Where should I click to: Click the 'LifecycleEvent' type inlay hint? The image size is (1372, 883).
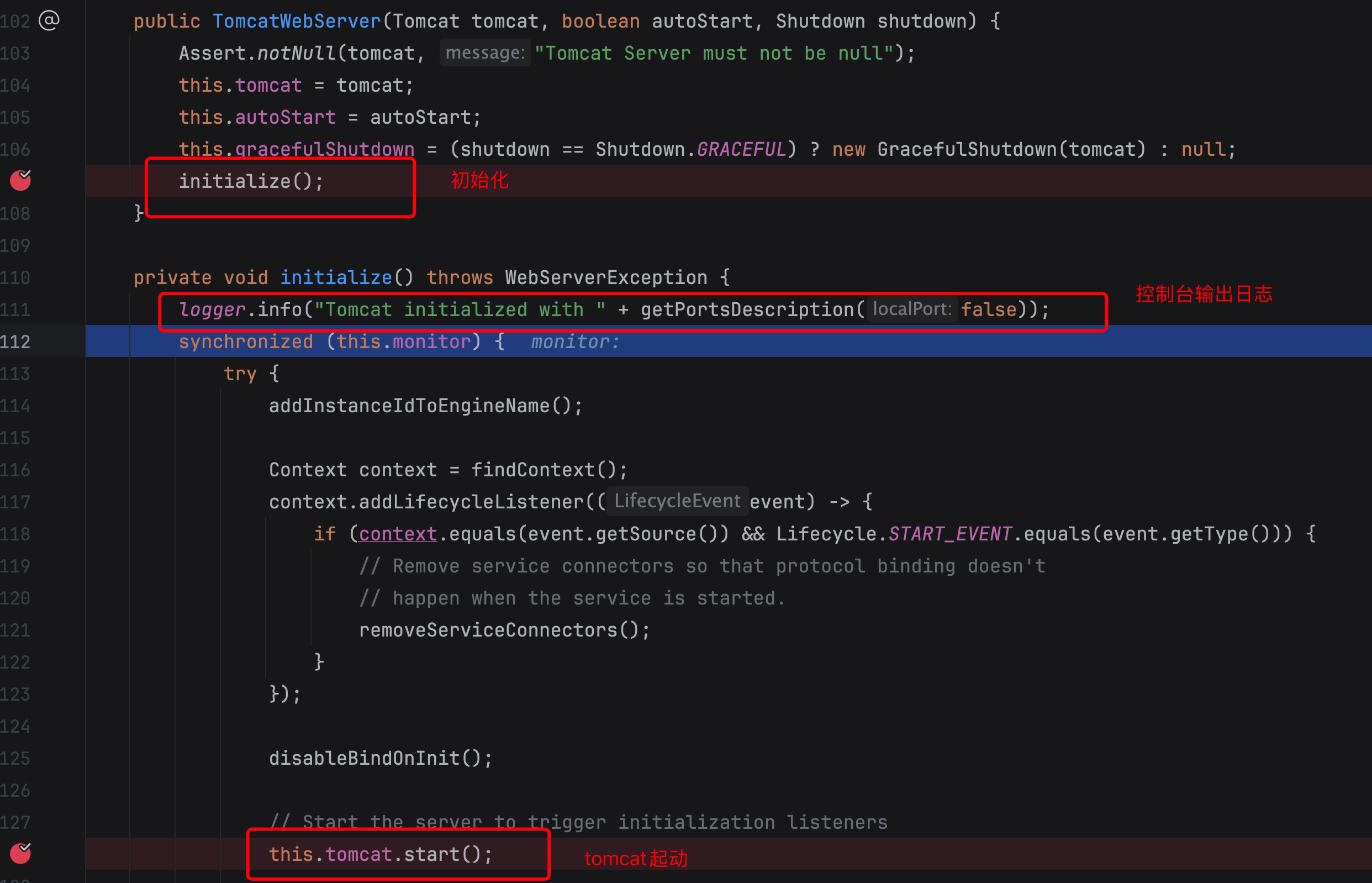(677, 501)
